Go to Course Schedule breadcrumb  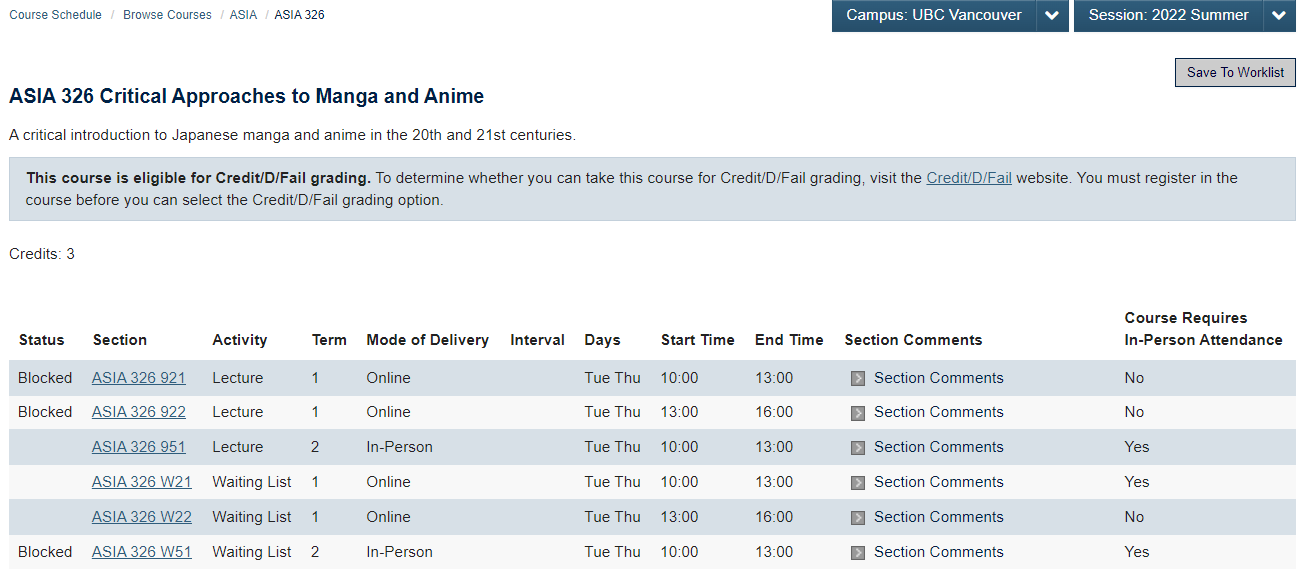(x=55, y=15)
